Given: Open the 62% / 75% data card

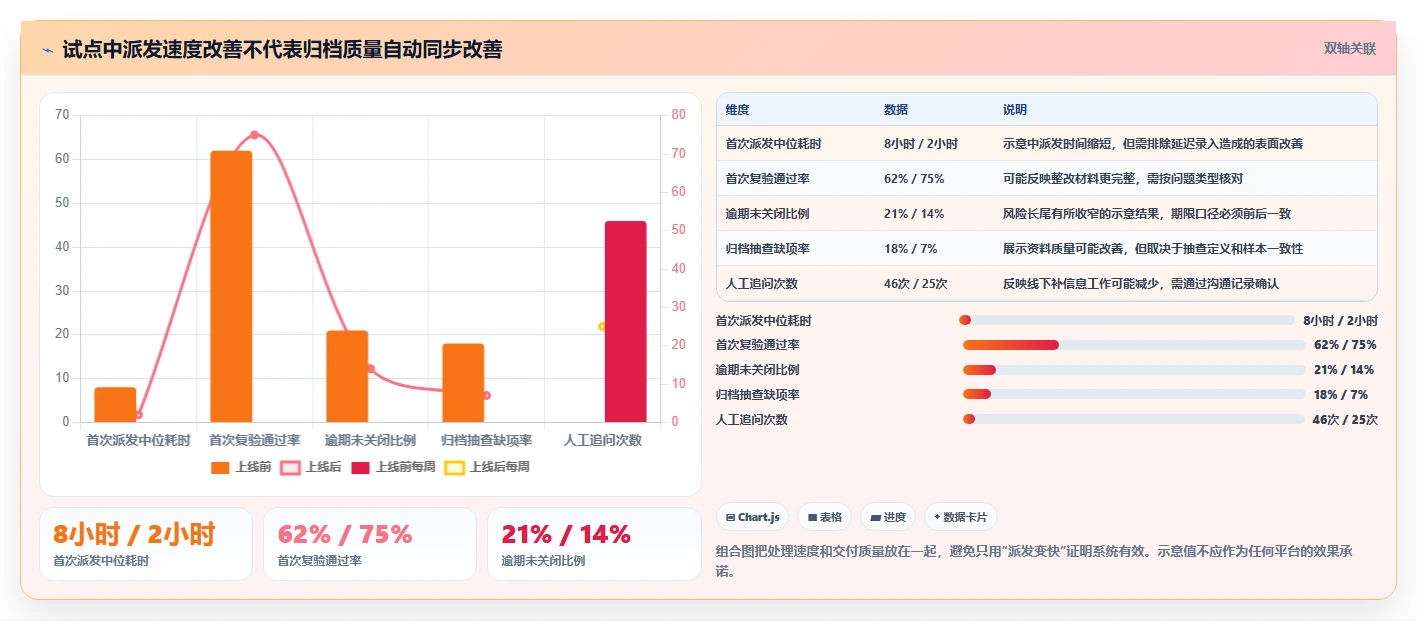Looking at the screenshot, I should (x=370, y=544).
